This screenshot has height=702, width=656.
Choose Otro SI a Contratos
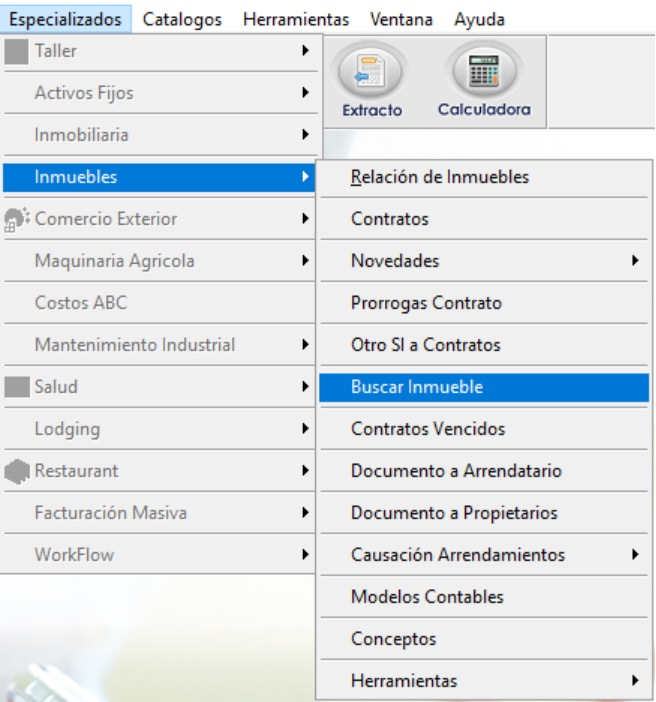[x=484, y=345]
